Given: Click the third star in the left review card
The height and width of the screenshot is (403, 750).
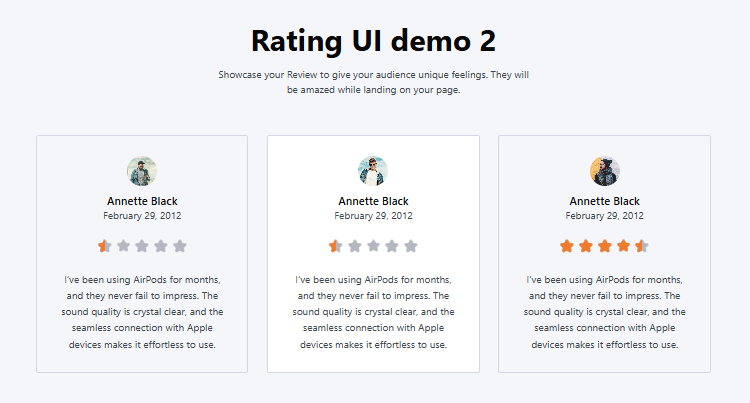Looking at the screenshot, I should coord(142,246).
